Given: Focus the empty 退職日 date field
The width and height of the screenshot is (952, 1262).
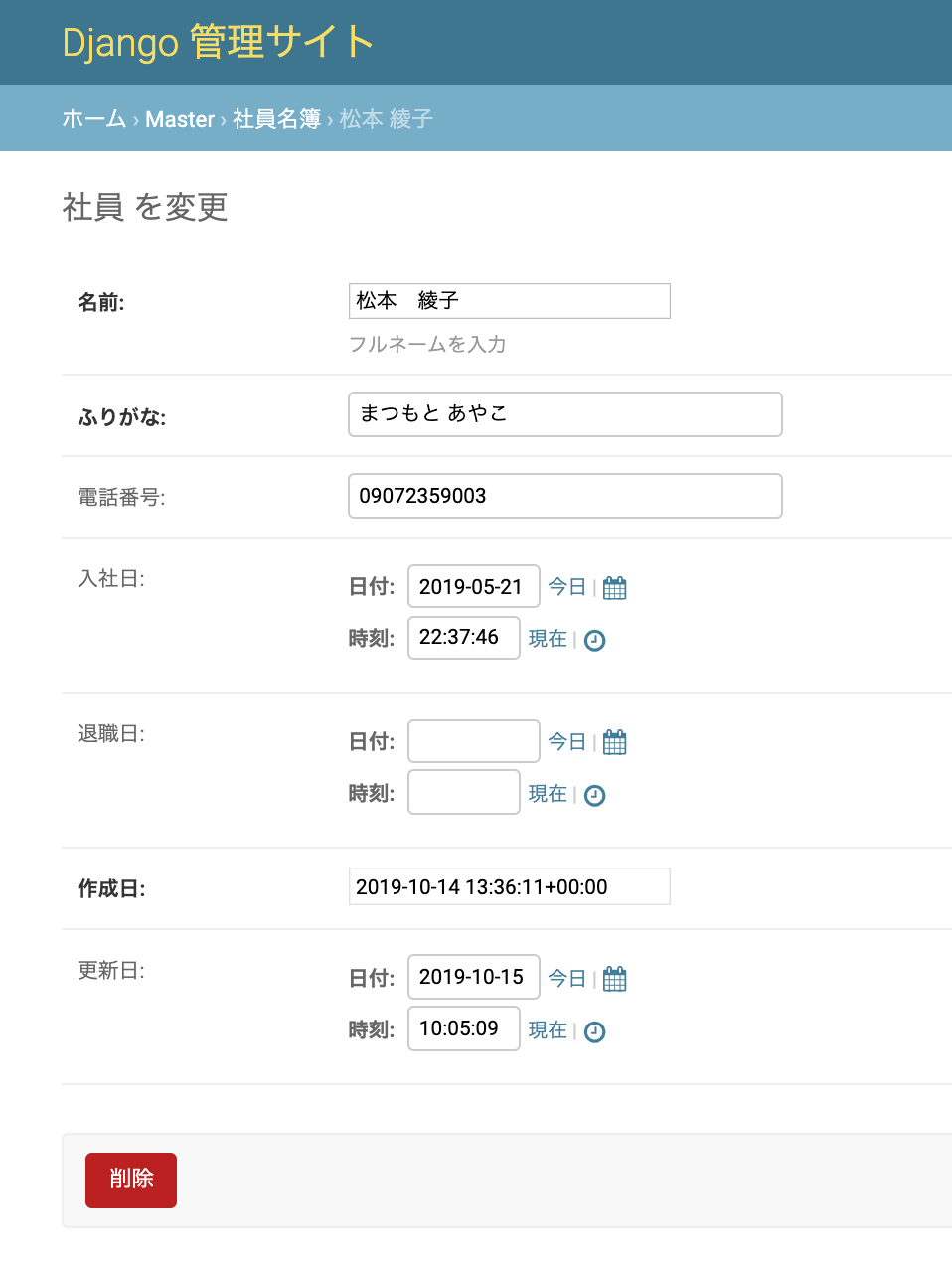Looking at the screenshot, I should pyautogui.click(x=474, y=741).
